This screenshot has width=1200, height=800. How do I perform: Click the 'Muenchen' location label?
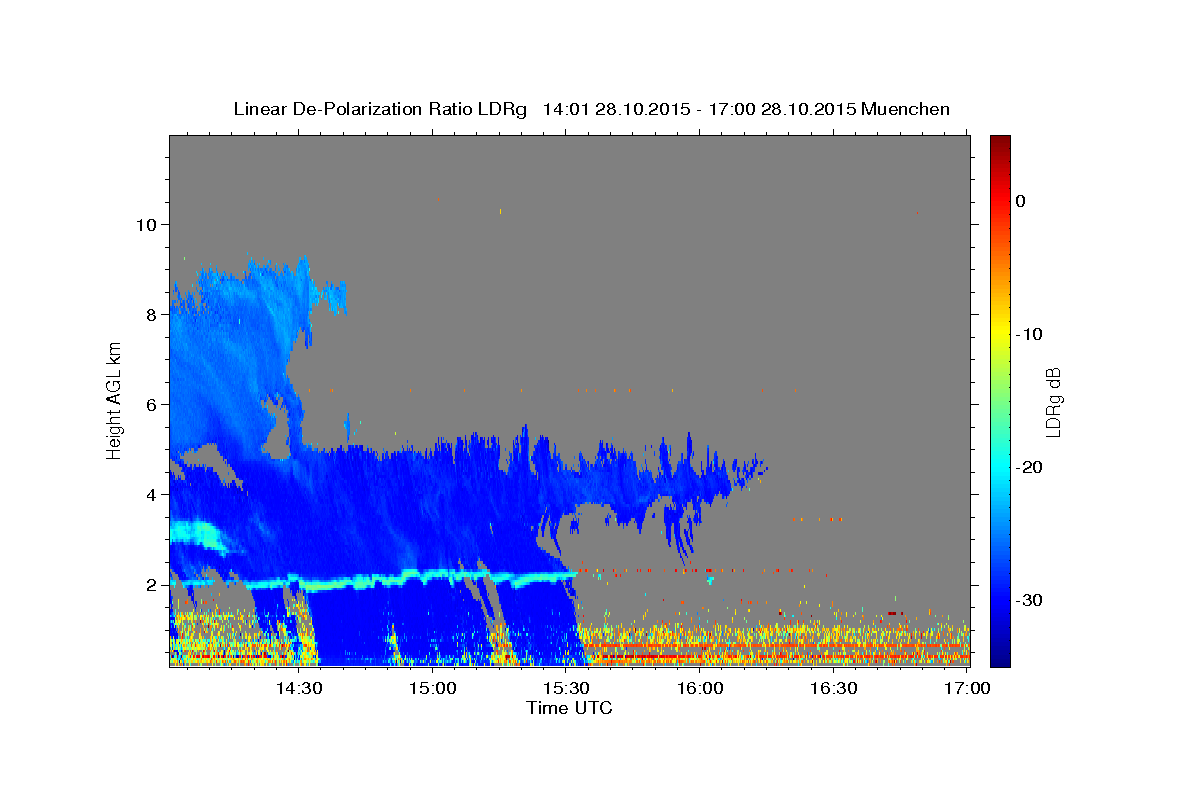coord(906,109)
